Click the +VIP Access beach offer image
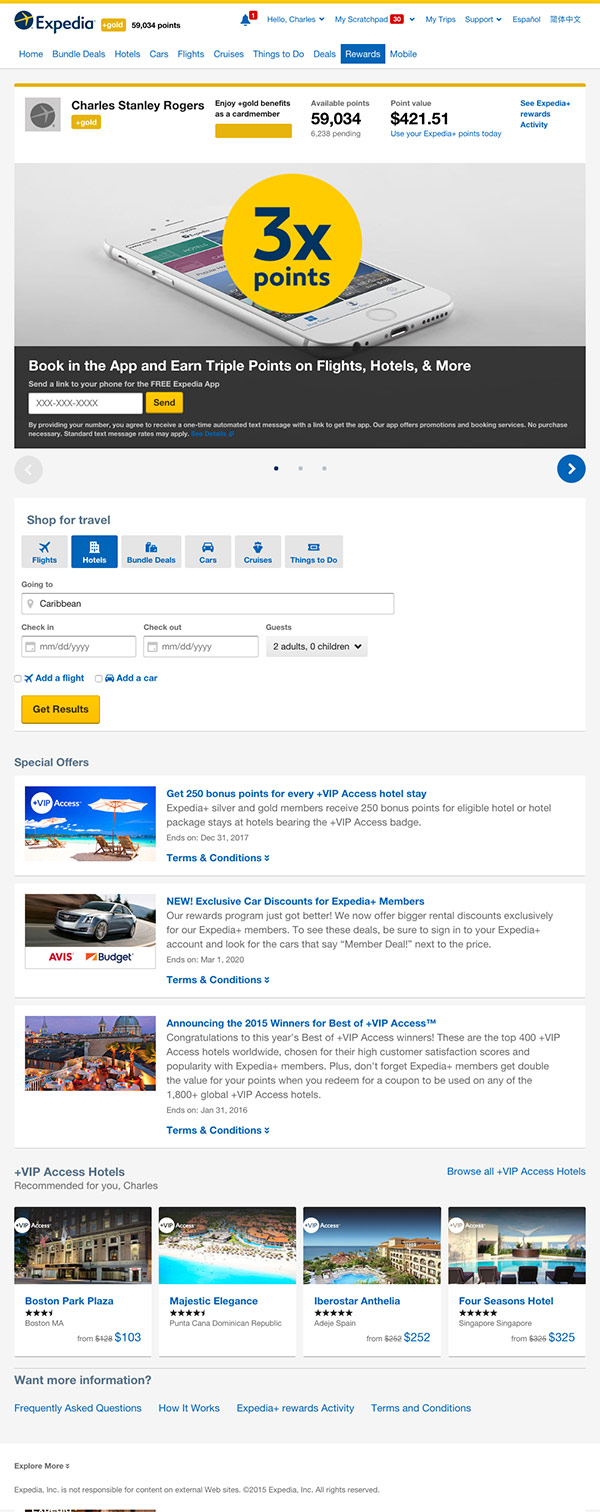Screen dimensions: 600x1512 coord(90,824)
